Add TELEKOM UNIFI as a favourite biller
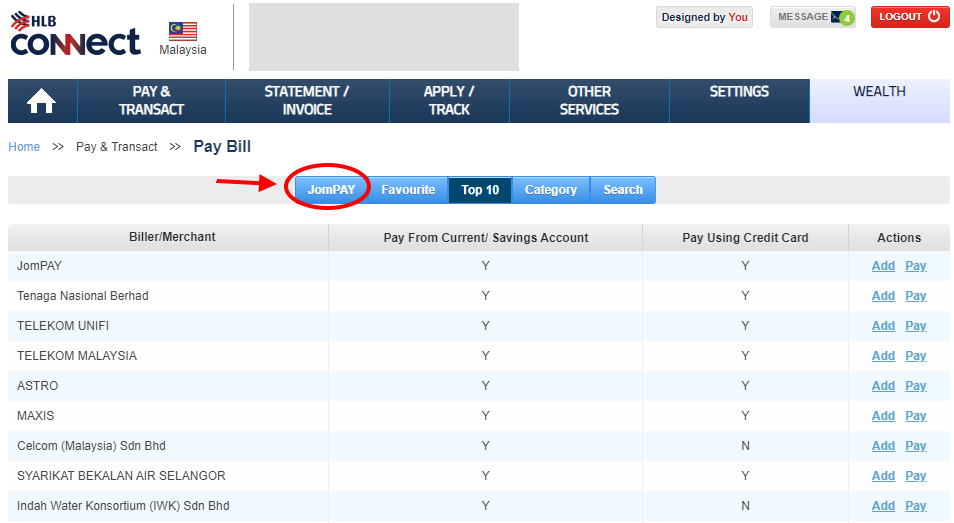This screenshot has width=954, height=523. [883, 326]
